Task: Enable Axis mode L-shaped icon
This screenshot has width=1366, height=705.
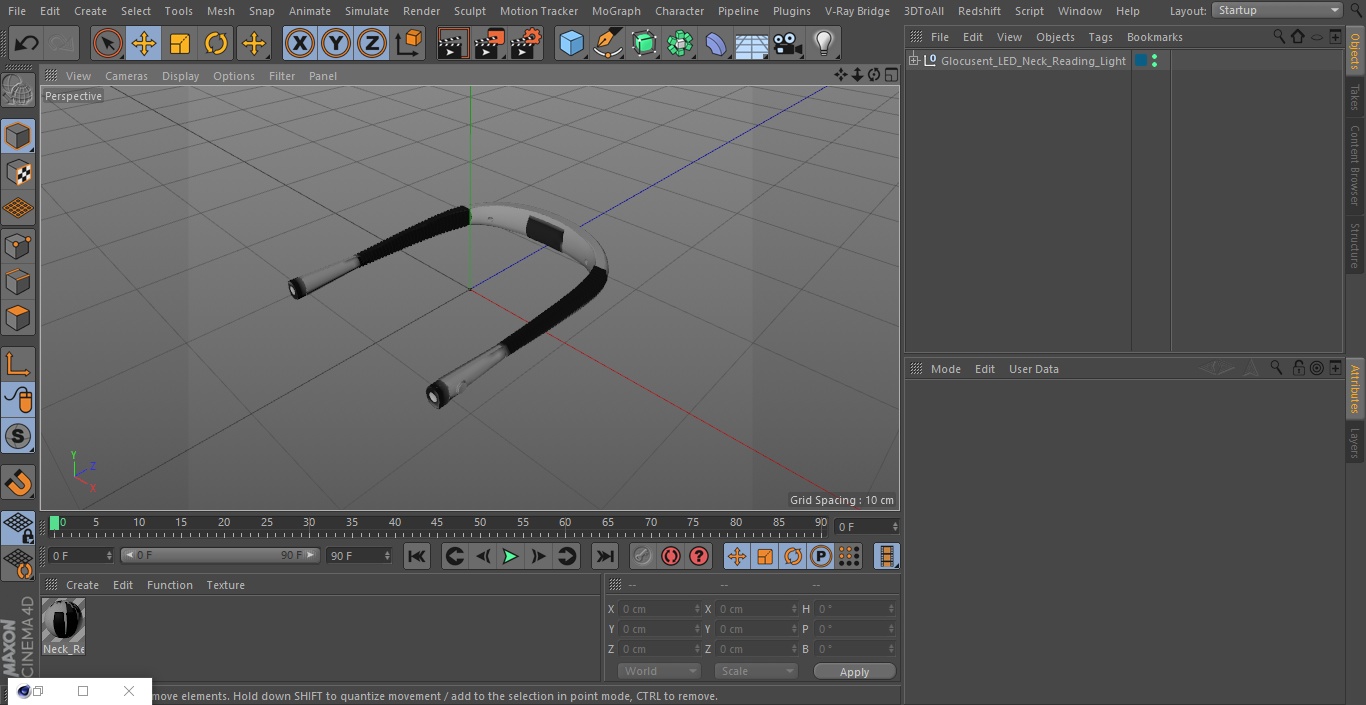Action: click(x=18, y=364)
